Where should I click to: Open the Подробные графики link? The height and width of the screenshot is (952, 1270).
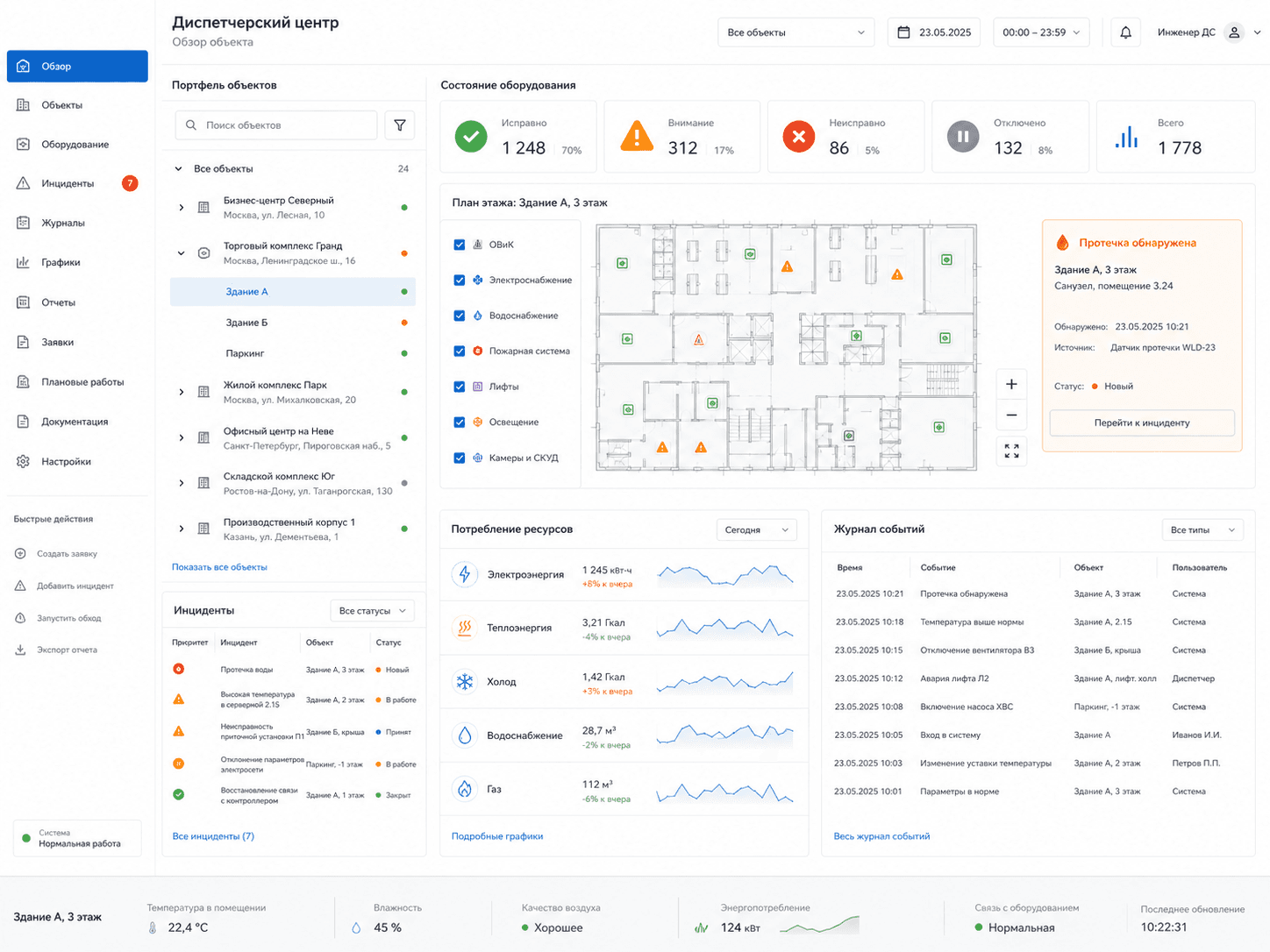[497, 836]
